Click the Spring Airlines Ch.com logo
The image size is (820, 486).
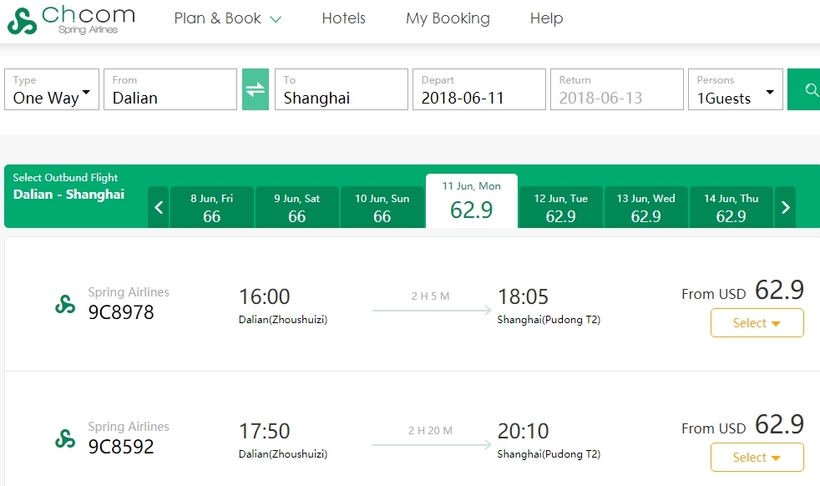tap(71, 20)
